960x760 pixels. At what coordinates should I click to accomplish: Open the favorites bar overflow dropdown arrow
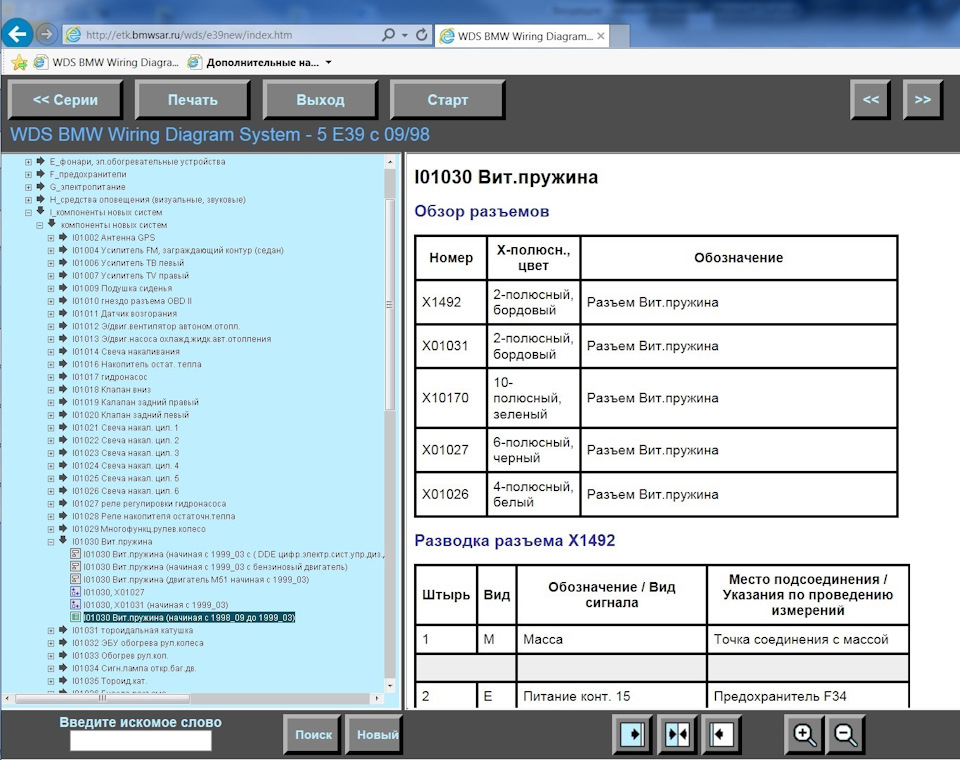pos(328,62)
